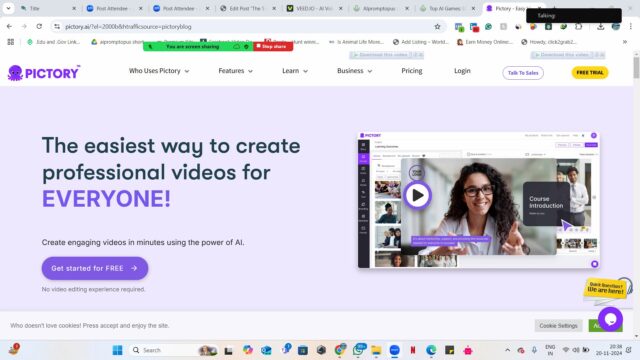The height and width of the screenshot is (360, 640).
Task: Open the Extensions puzzle icon
Action: point(578,27)
